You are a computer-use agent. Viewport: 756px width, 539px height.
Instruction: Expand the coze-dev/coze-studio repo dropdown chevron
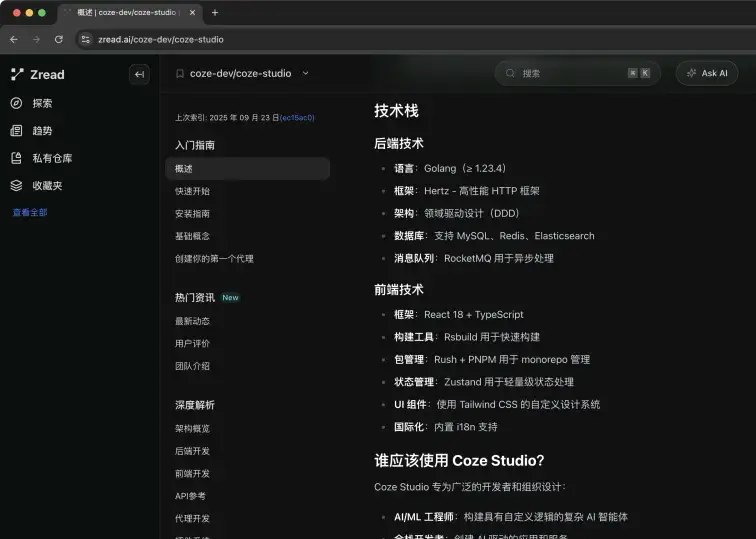[305, 73]
